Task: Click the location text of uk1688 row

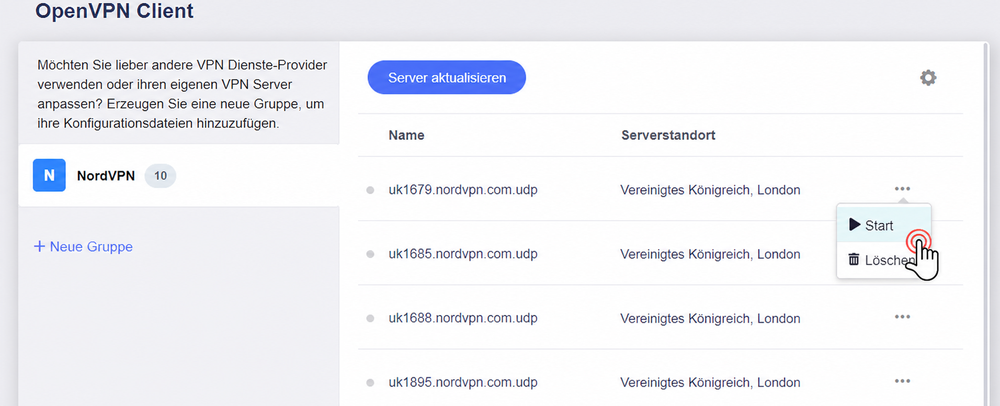Action: click(x=710, y=318)
